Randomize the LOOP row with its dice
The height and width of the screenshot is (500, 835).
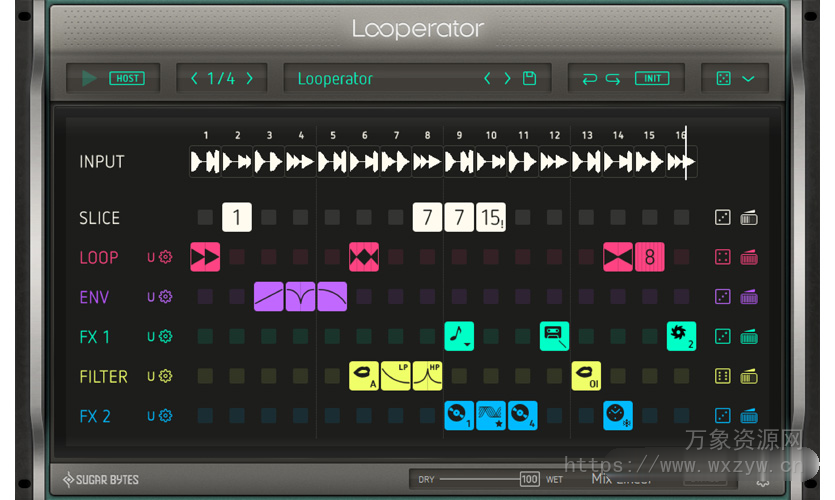[723, 257]
